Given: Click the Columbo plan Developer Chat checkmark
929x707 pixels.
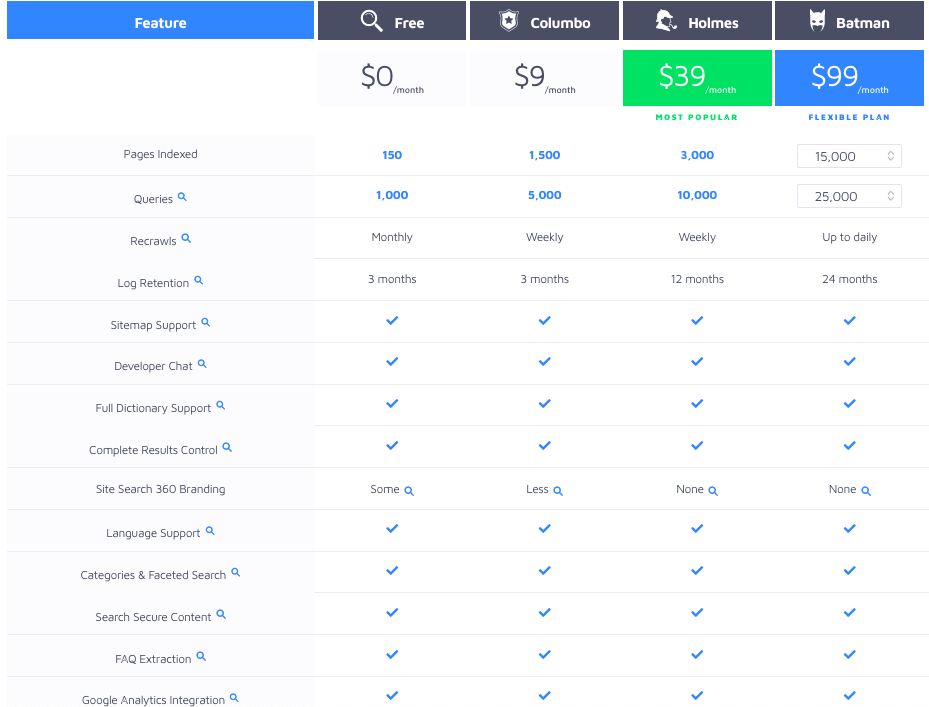Looking at the screenshot, I should 544,362.
